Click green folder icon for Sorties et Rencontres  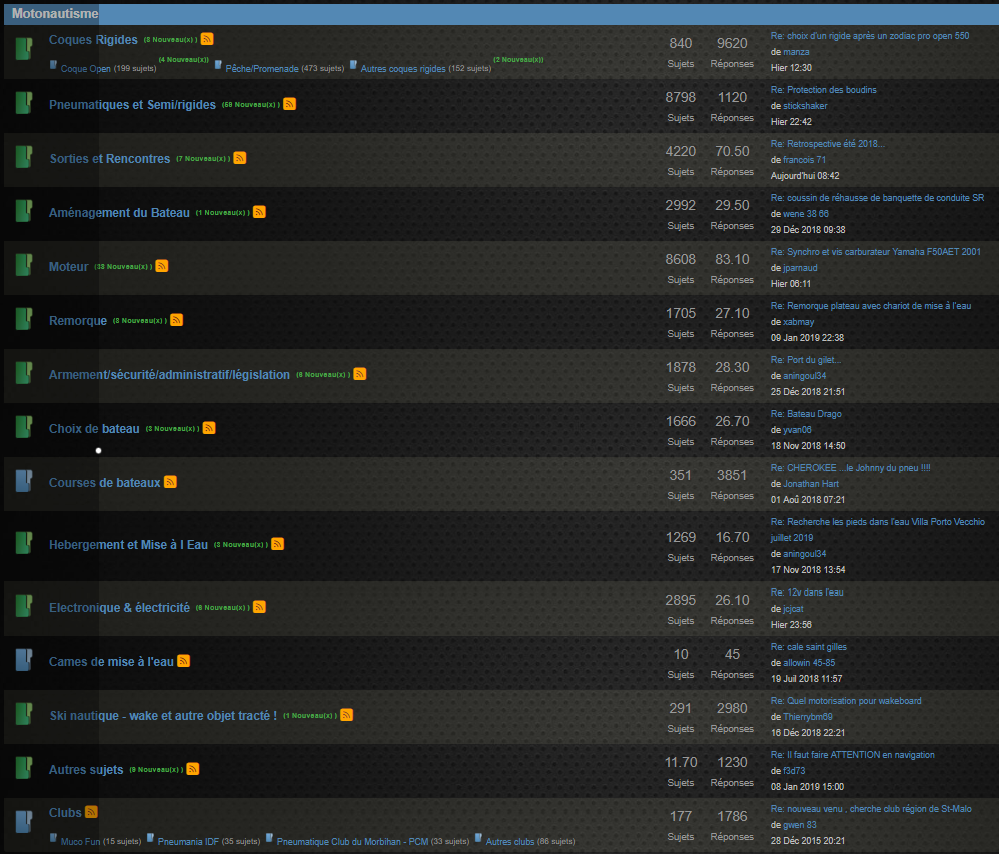point(25,157)
